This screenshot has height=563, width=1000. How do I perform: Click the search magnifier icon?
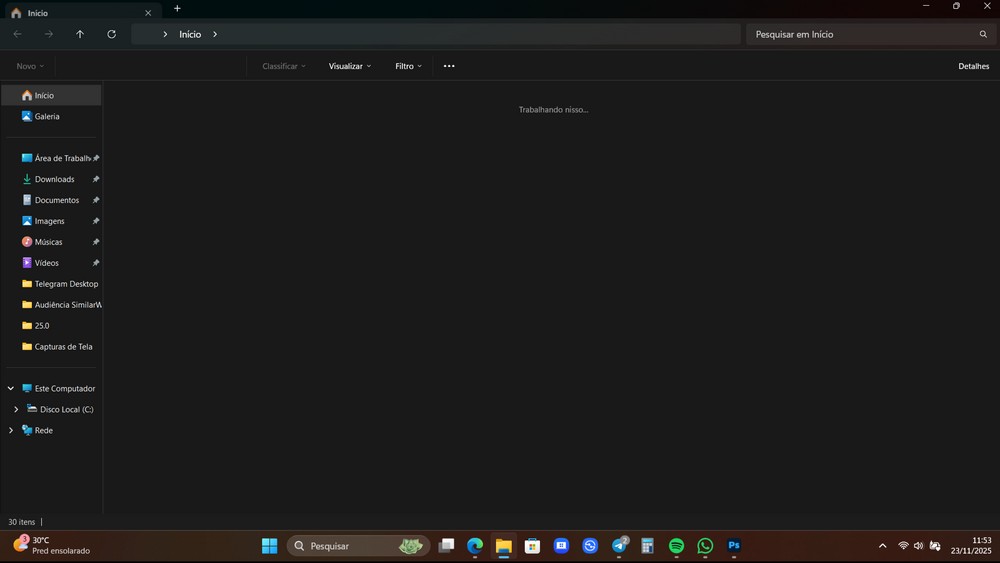pos(983,34)
